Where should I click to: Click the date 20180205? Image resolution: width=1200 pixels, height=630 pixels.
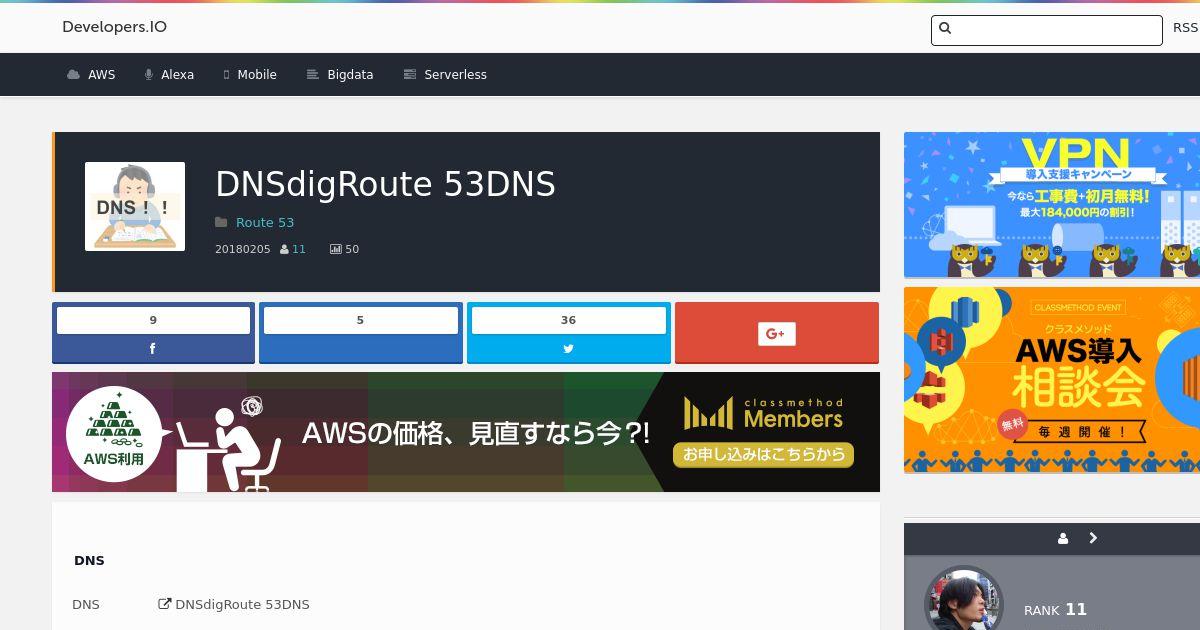coord(243,249)
